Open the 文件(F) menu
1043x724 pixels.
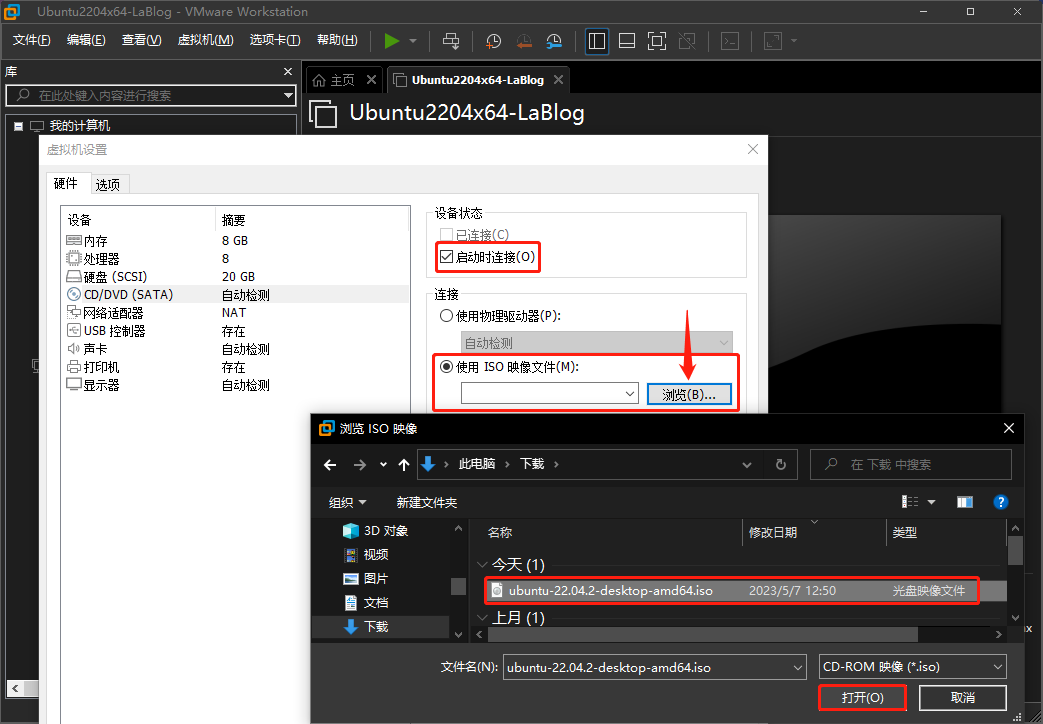click(x=31, y=40)
